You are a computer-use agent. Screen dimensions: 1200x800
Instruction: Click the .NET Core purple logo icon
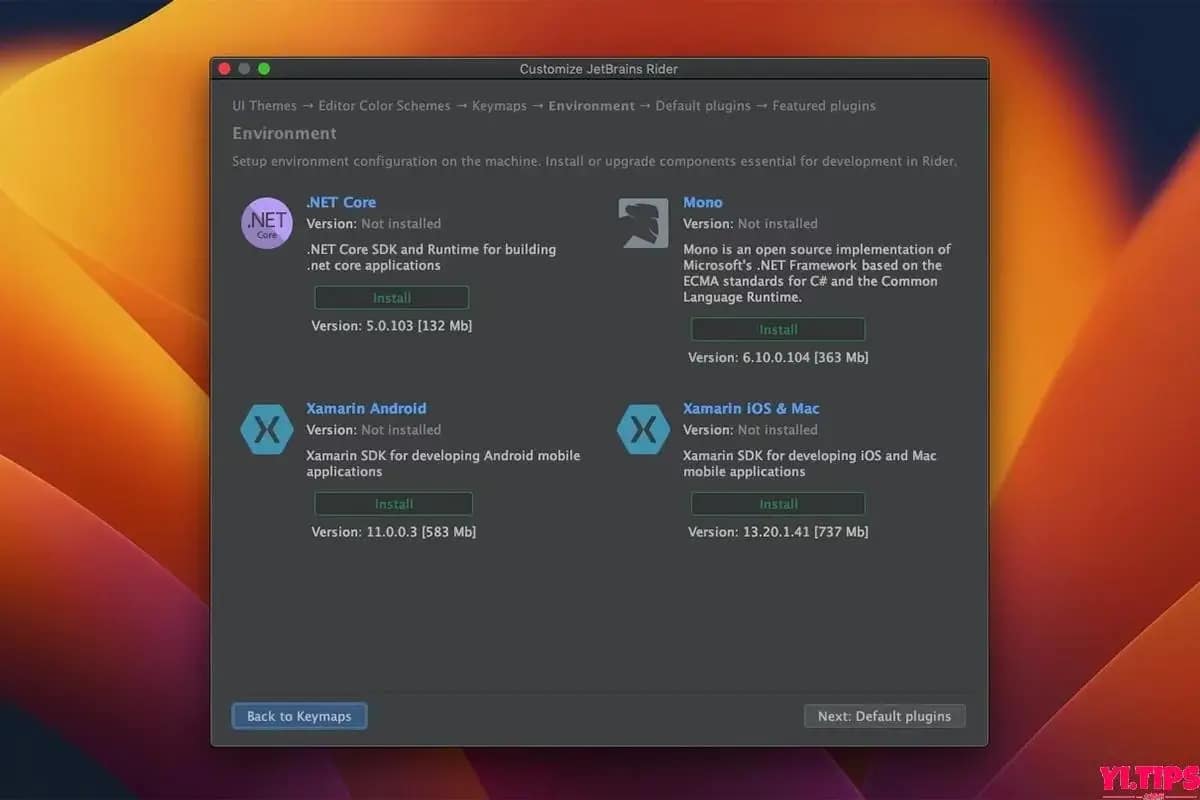[x=266, y=222]
